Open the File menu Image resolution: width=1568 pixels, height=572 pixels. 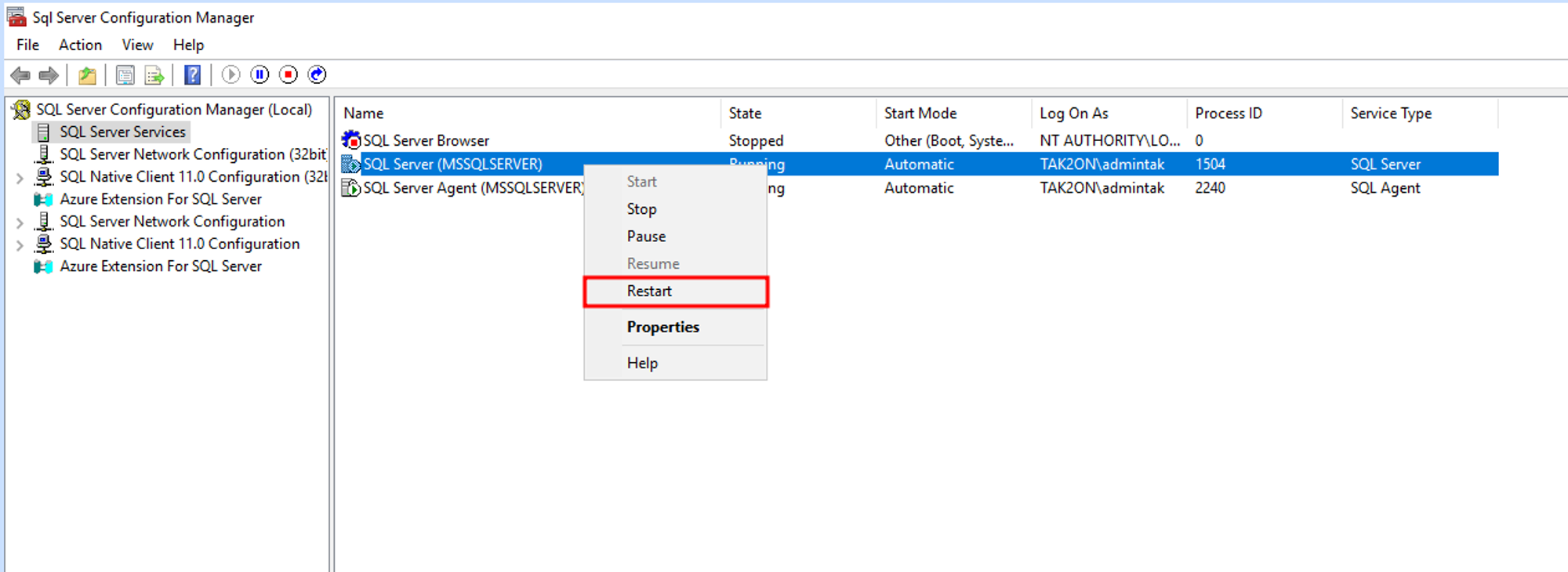click(x=27, y=45)
